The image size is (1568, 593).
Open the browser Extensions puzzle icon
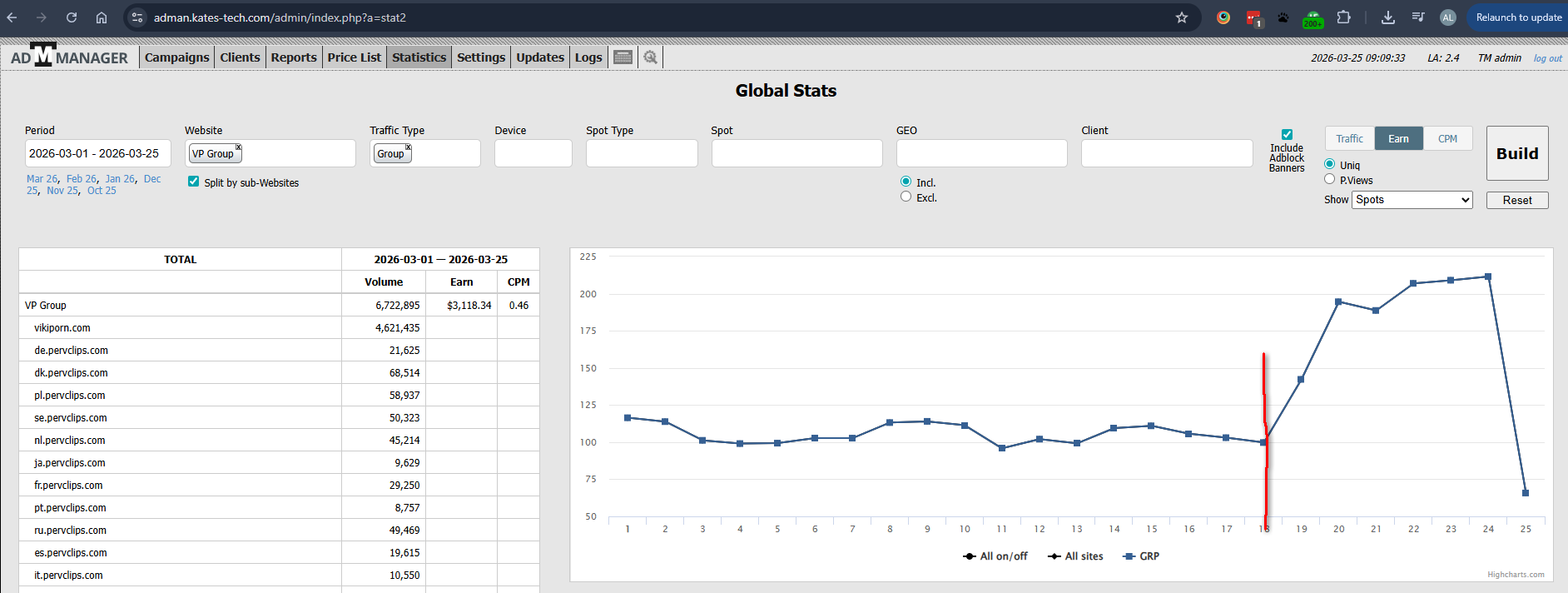pos(1343,17)
